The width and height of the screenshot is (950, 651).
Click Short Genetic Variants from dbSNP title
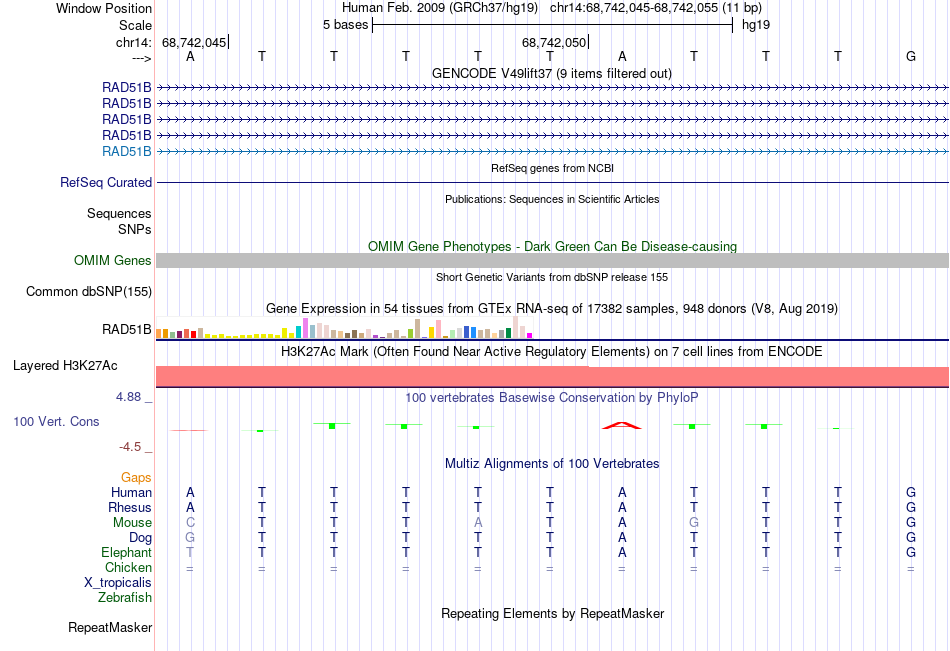click(552, 277)
